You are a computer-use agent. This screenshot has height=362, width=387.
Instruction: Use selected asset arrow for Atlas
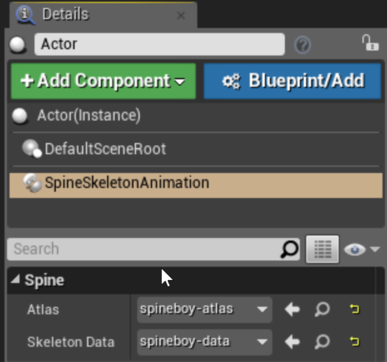coord(292,309)
